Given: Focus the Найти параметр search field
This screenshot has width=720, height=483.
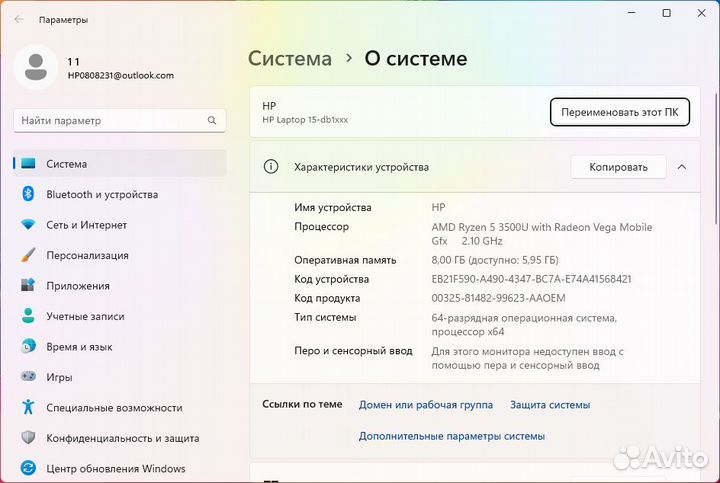Looking at the screenshot, I should click(119, 120).
